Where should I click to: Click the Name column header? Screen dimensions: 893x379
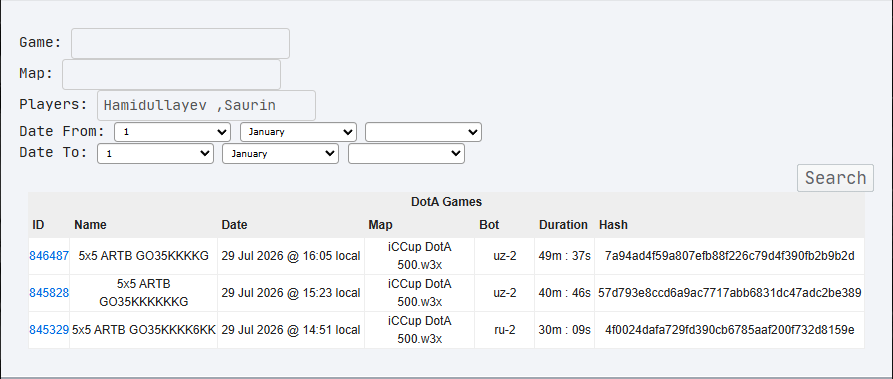[90, 225]
